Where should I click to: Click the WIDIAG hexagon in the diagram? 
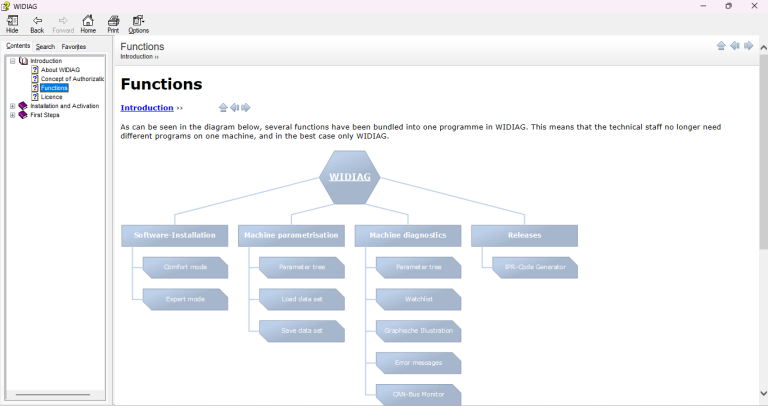pos(350,177)
